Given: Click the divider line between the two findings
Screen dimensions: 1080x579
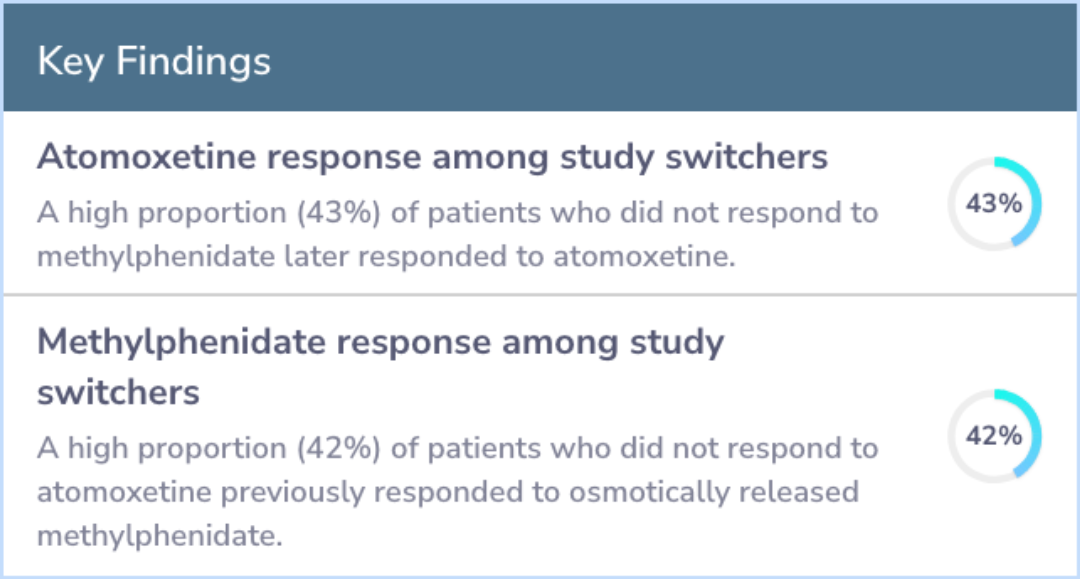Looking at the screenshot, I should pyautogui.click(x=540, y=295).
